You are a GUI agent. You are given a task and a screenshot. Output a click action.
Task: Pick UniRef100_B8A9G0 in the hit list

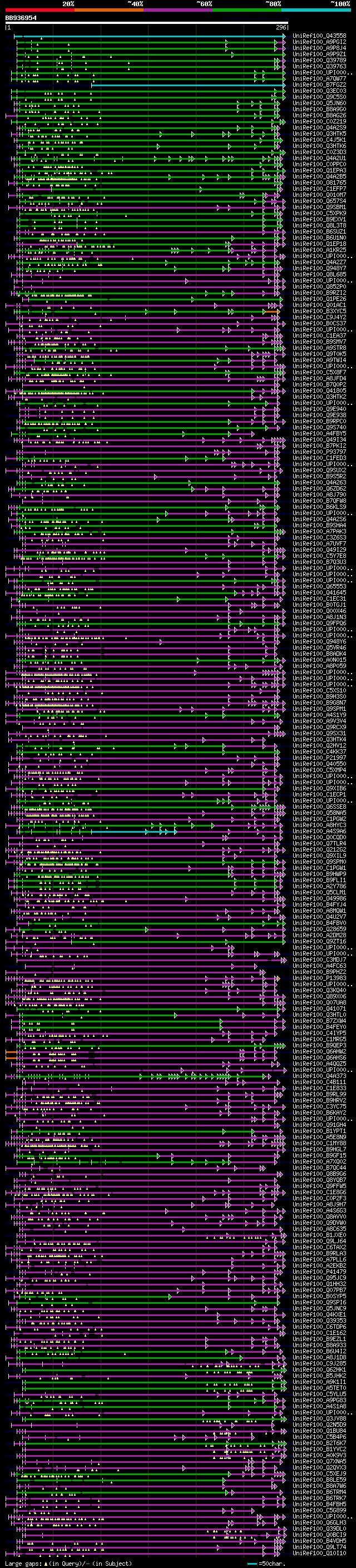[x=319, y=110]
